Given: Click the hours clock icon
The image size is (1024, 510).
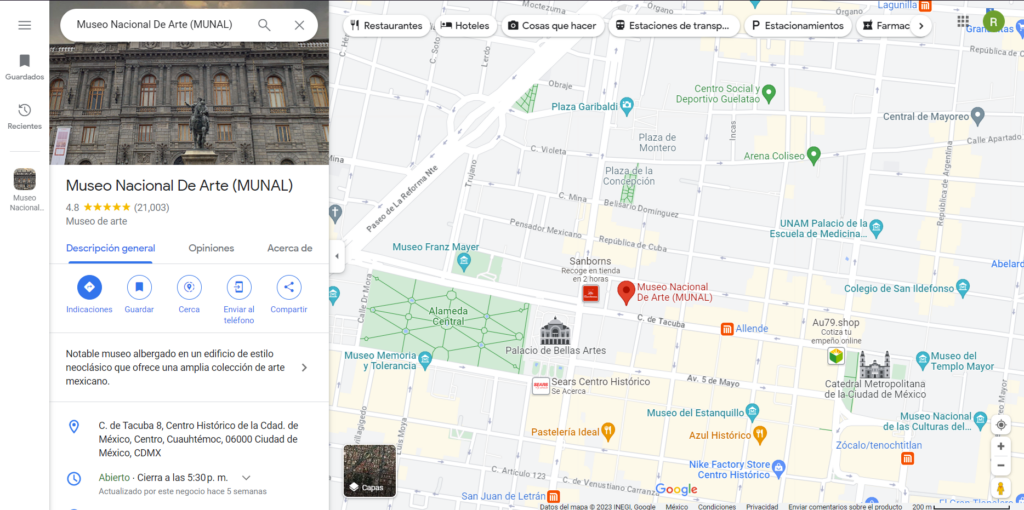Looking at the screenshot, I should (x=74, y=479).
